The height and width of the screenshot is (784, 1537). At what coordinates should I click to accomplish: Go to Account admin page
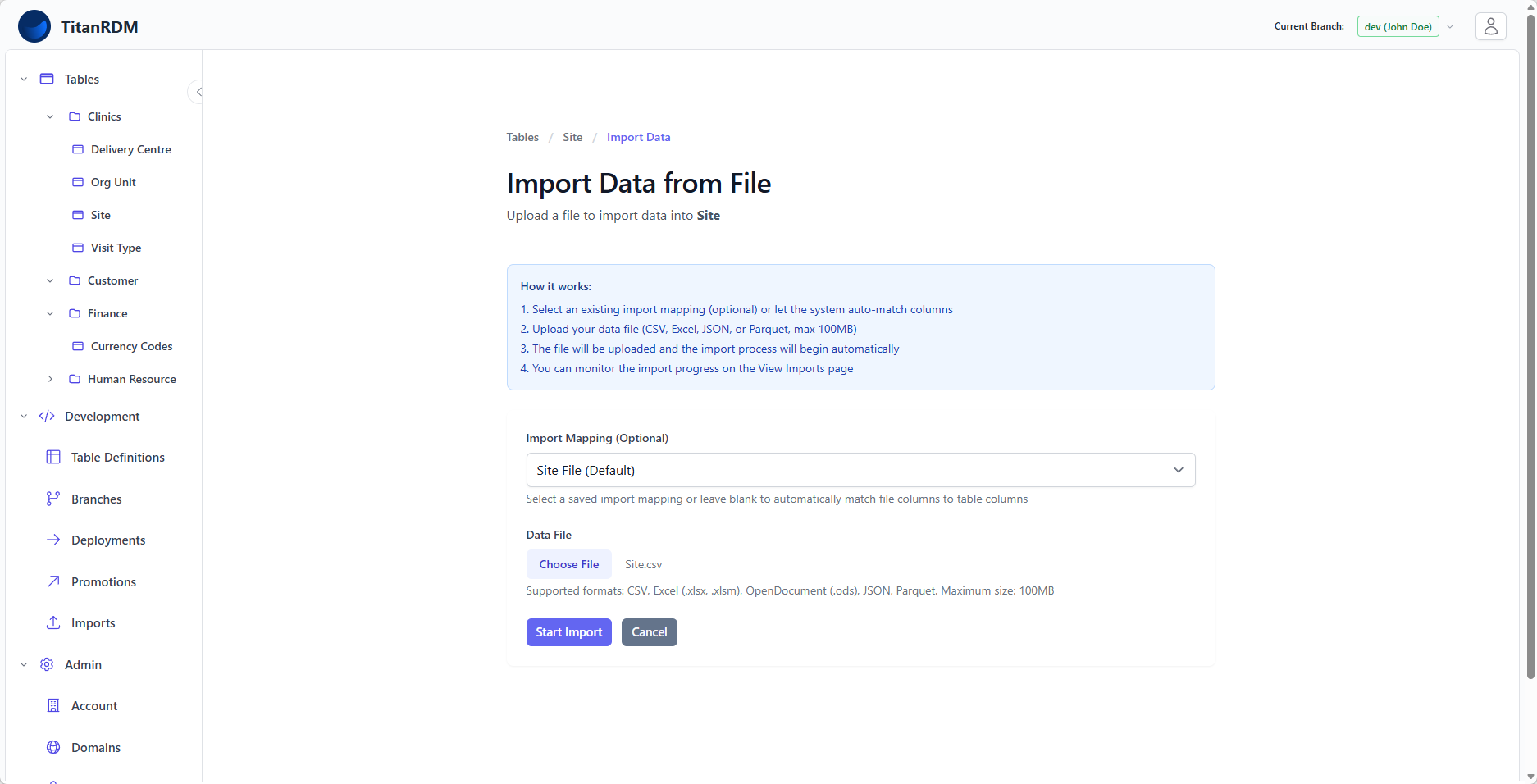[94, 705]
